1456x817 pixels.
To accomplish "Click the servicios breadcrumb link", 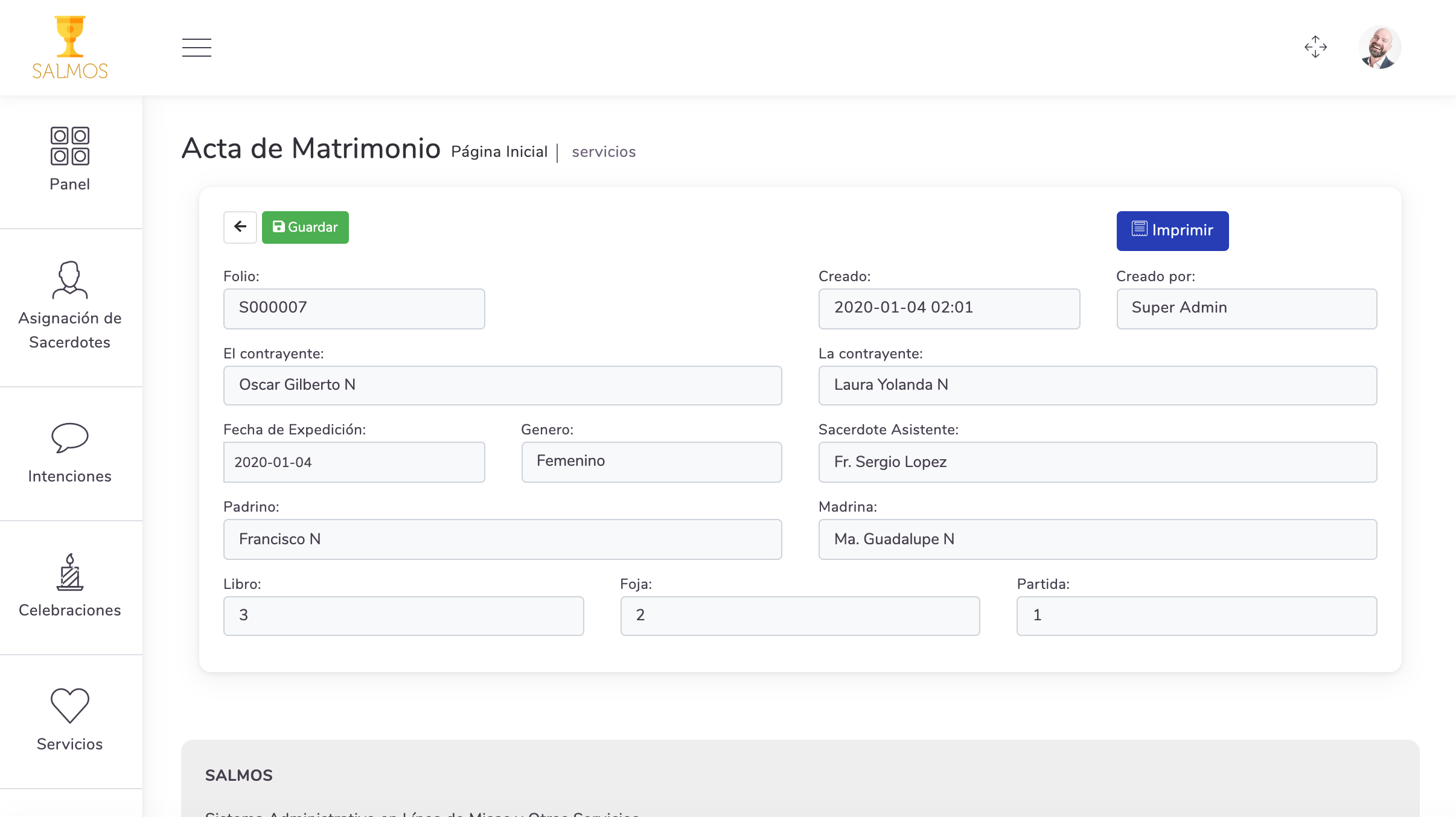I will tap(604, 152).
